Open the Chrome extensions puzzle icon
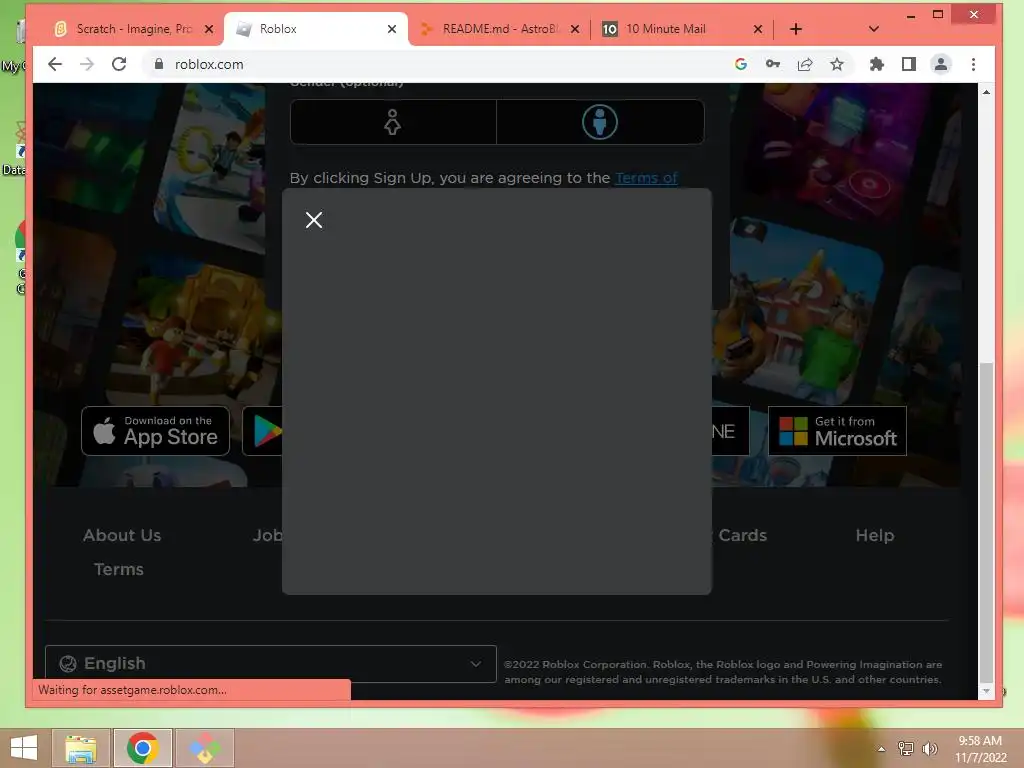This screenshot has width=1024, height=768. point(876,64)
